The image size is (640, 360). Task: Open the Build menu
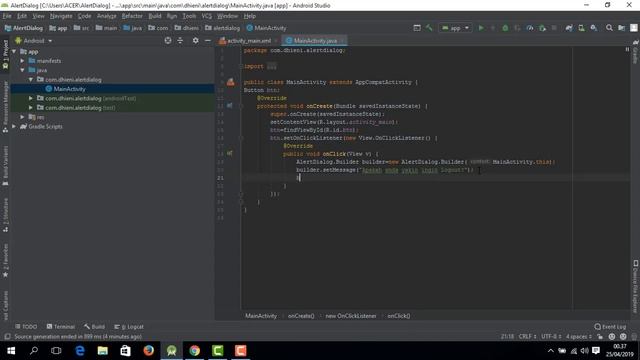click(x=155, y=16)
